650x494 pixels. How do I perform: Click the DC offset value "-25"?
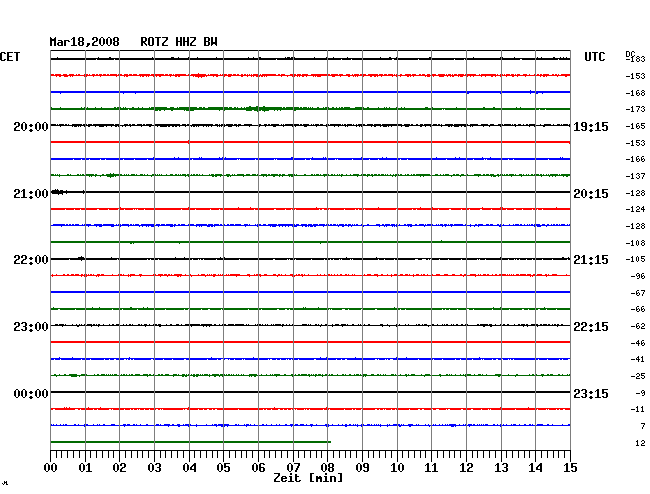pos(638,376)
